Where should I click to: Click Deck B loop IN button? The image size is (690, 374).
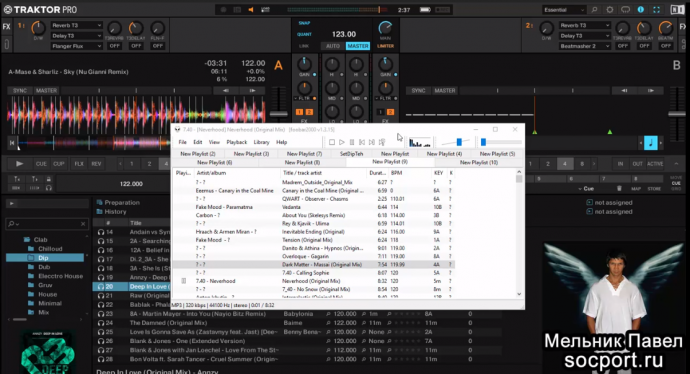(620, 164)
